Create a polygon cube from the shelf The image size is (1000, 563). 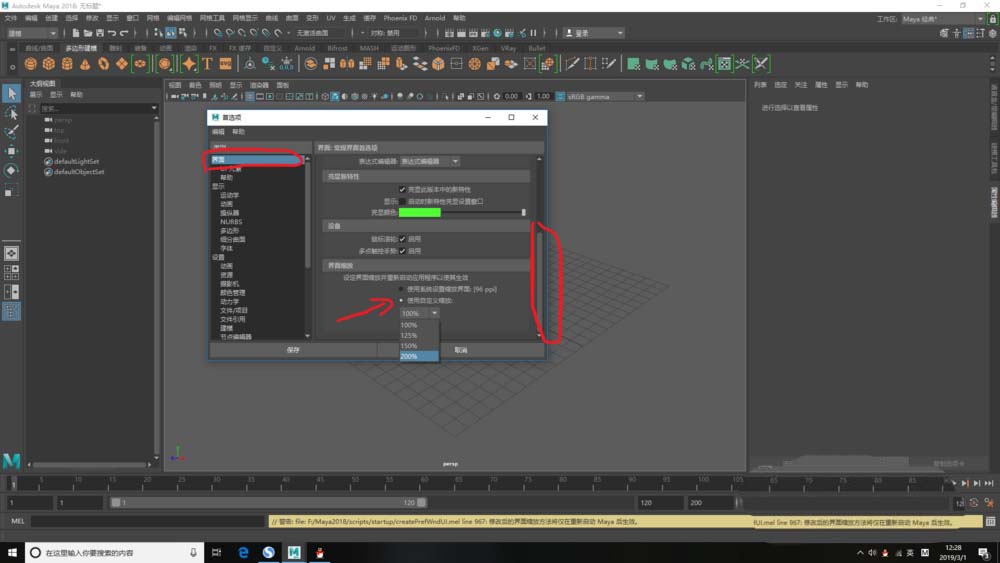(x=48, y=64)
